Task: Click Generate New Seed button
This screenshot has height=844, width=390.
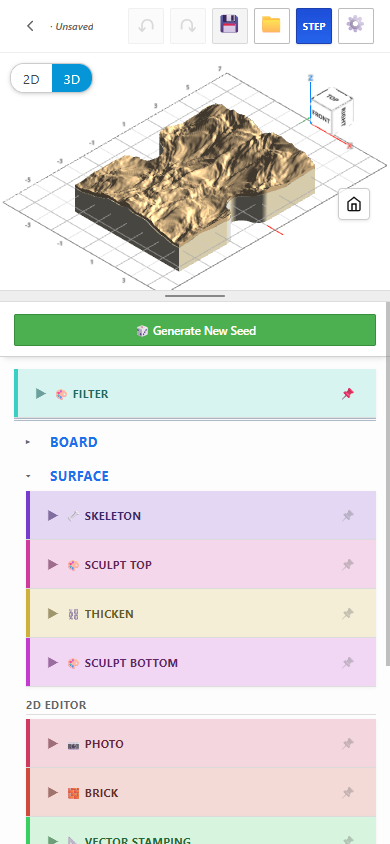Action: click(x=195, y=330)
